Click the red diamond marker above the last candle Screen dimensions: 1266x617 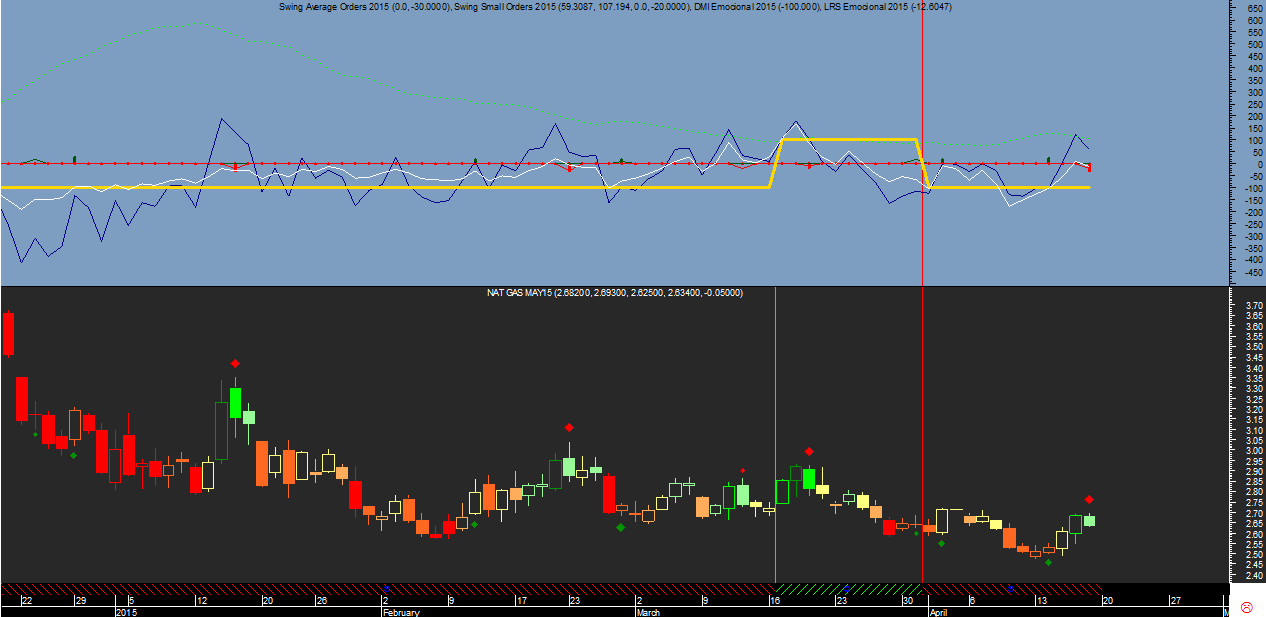1089,499
